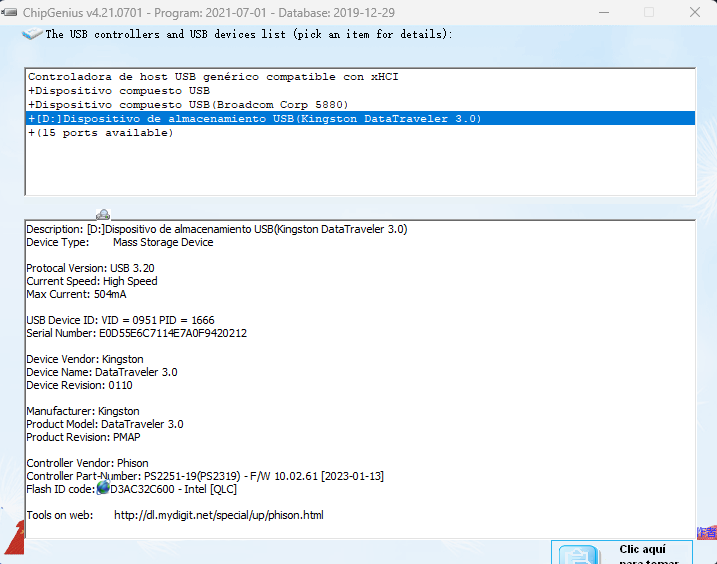The width and height of the screenshot is (717, 564).
Task: Click 'Device Revision: 0110' text
Action: [80, 385]
